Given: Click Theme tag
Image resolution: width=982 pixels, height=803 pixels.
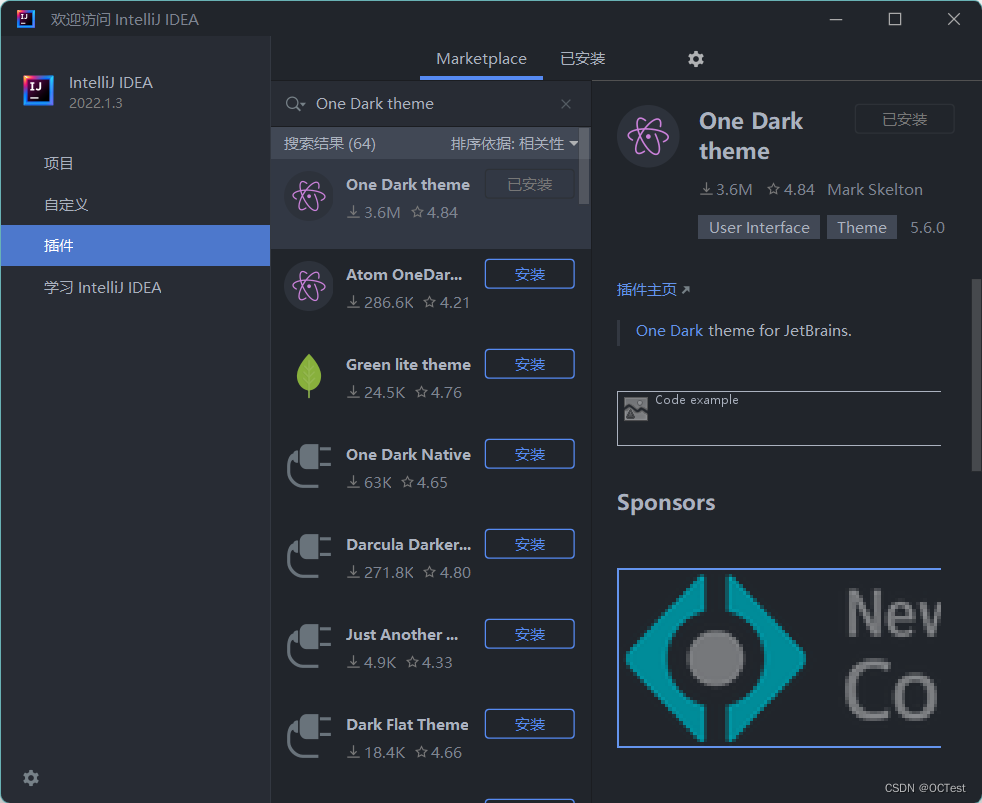Looking at the screenshot, I should point(862,227).
